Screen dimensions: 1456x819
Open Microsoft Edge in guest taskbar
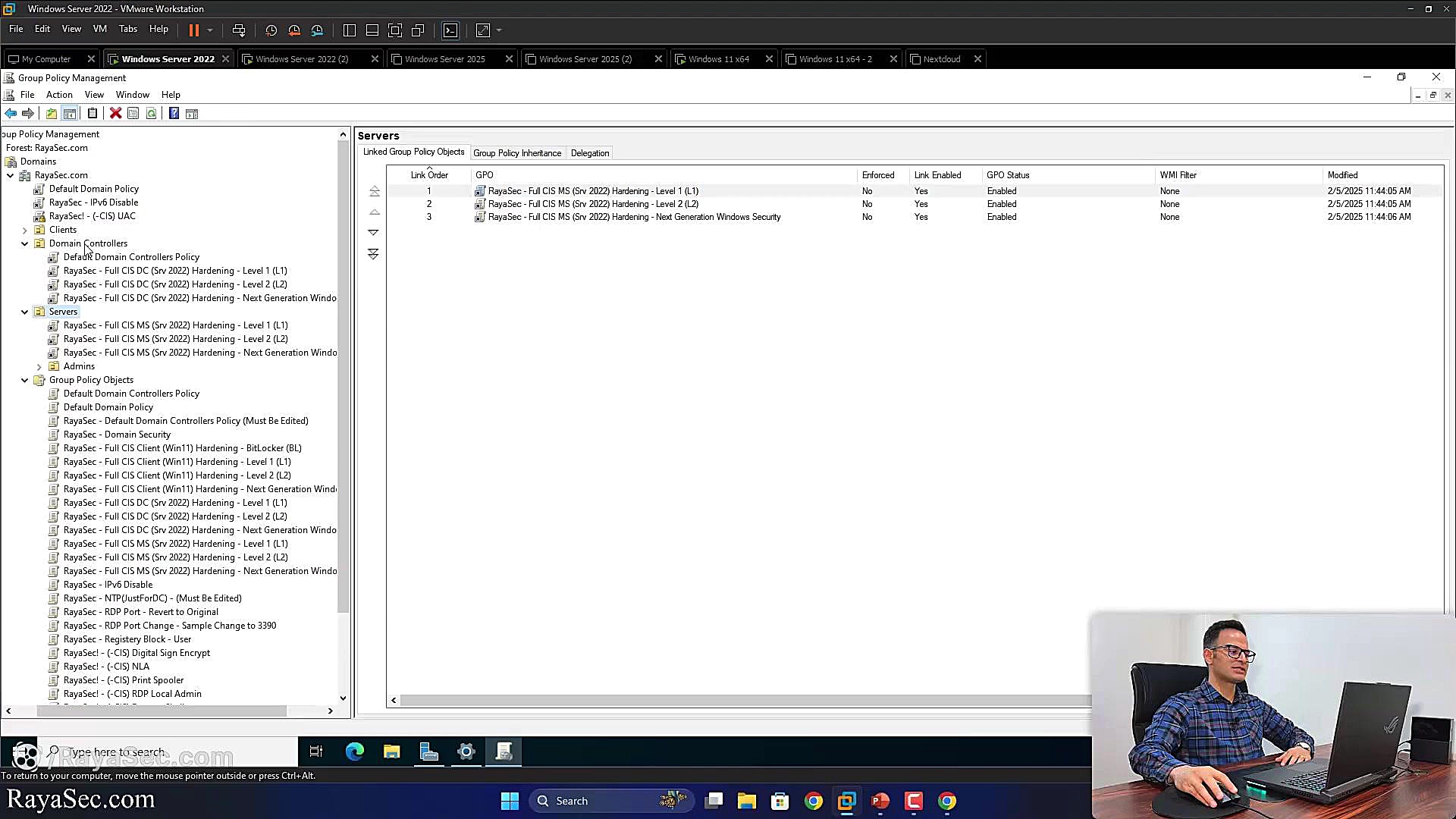(x=355, y=752)
